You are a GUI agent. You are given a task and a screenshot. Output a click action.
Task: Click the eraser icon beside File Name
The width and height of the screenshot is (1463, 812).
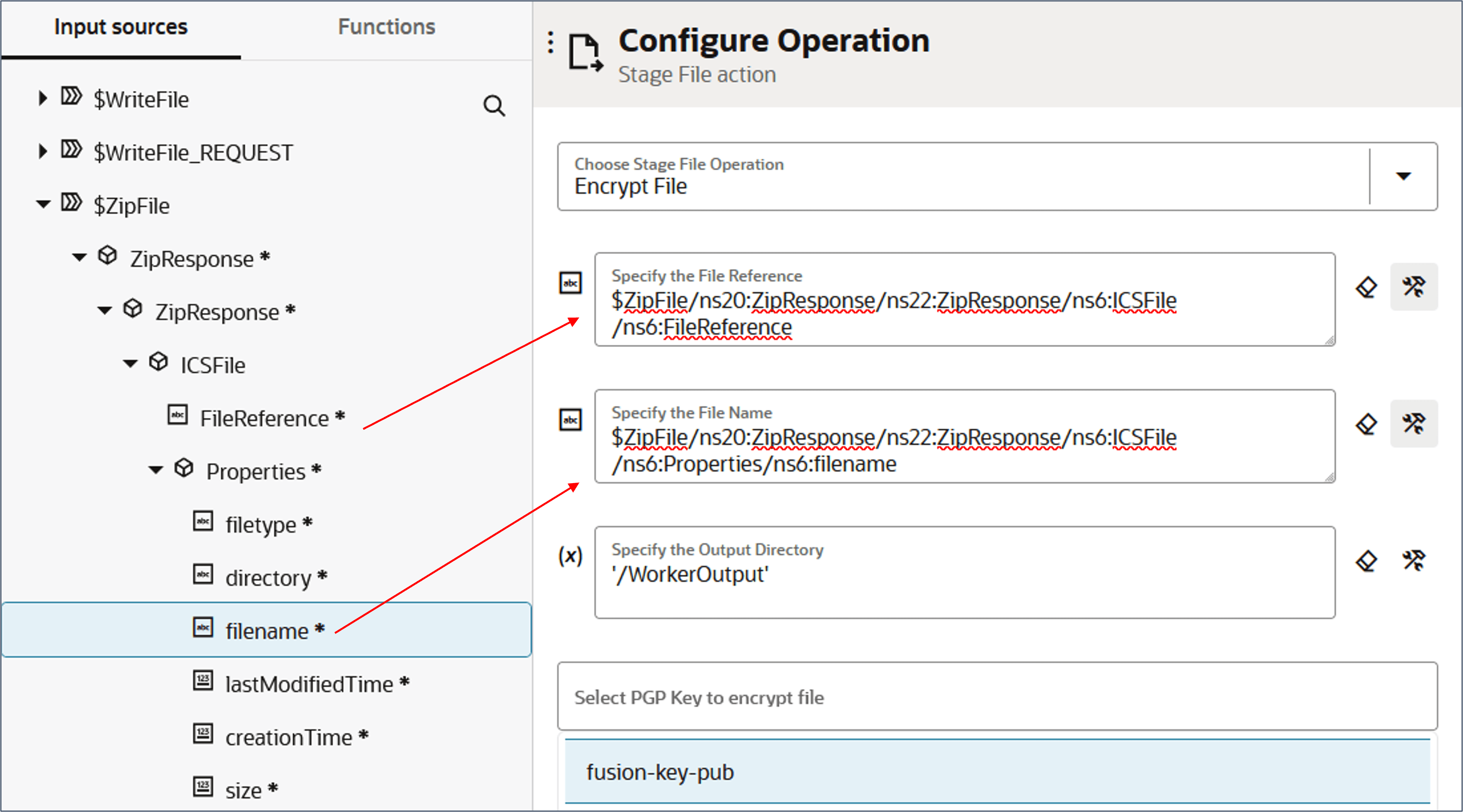click(1366, 424)
